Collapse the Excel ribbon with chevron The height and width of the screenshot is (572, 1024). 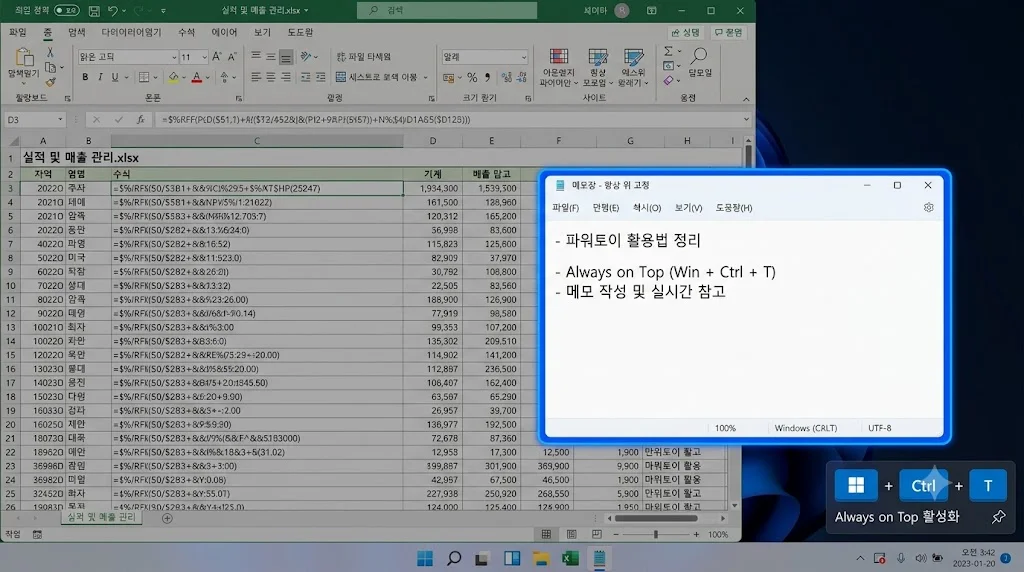(746, 99)
